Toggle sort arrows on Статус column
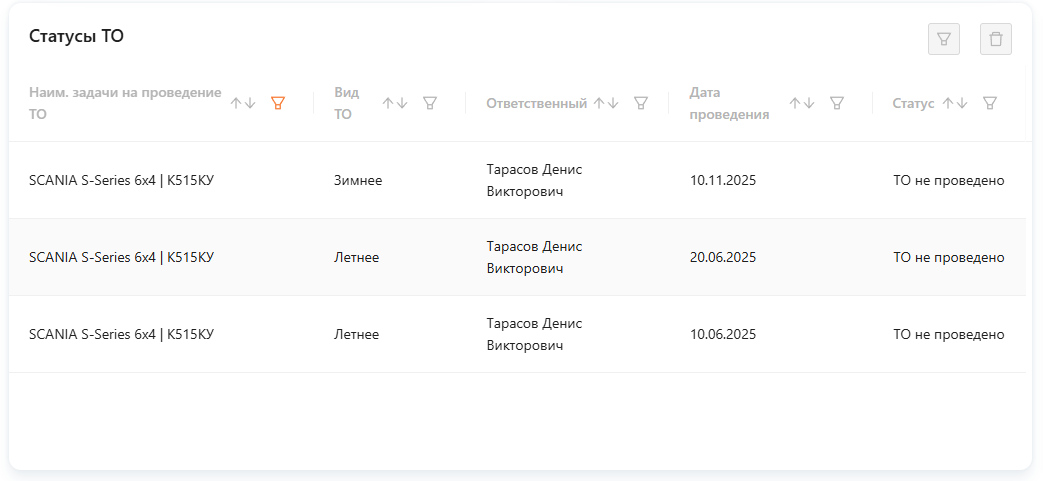1043x481 pixels. coord(955,103)
